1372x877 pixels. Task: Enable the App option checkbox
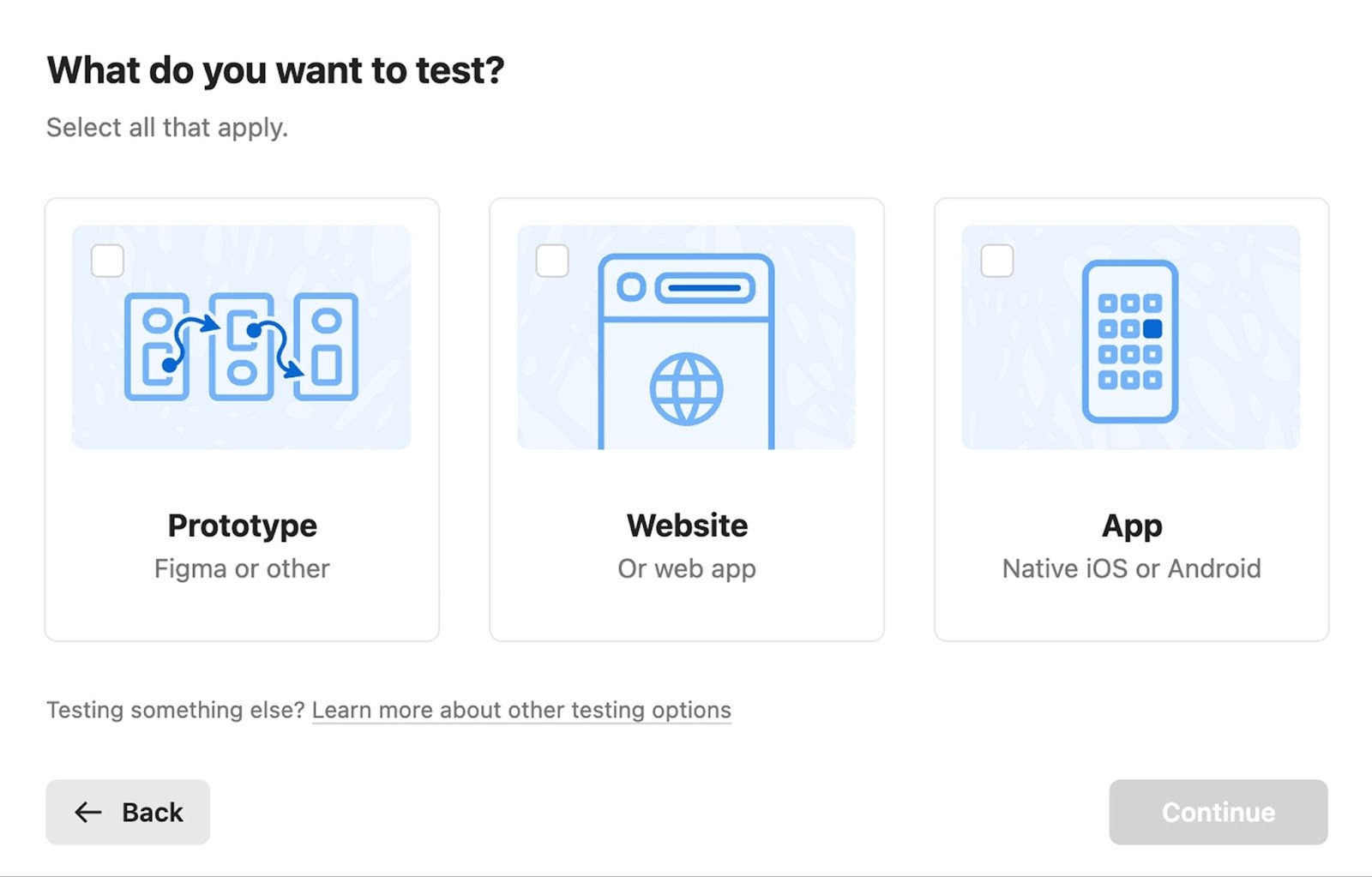pos(997,261)
